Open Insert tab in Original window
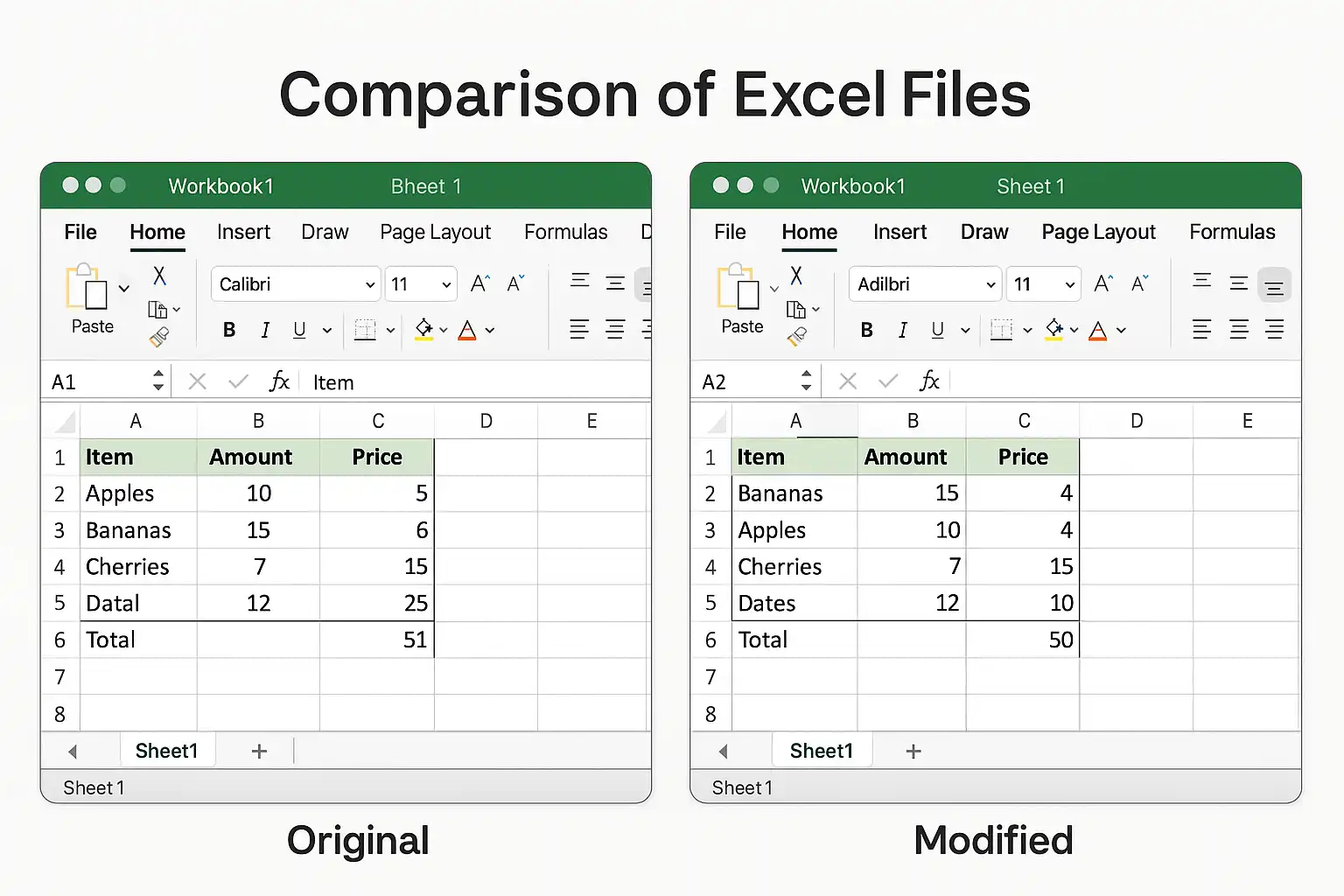Screen dimensions: 1344x896 [x=243, y=232]
